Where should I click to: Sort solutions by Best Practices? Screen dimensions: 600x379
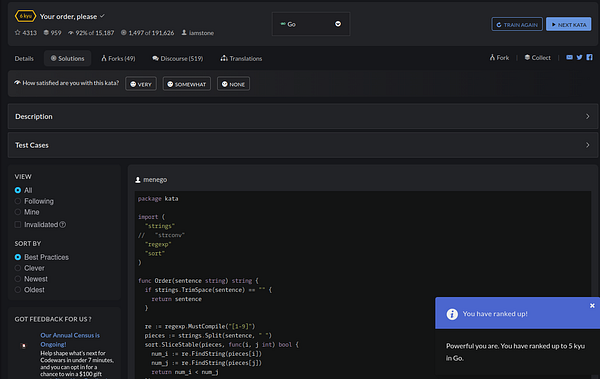[18, 257]
